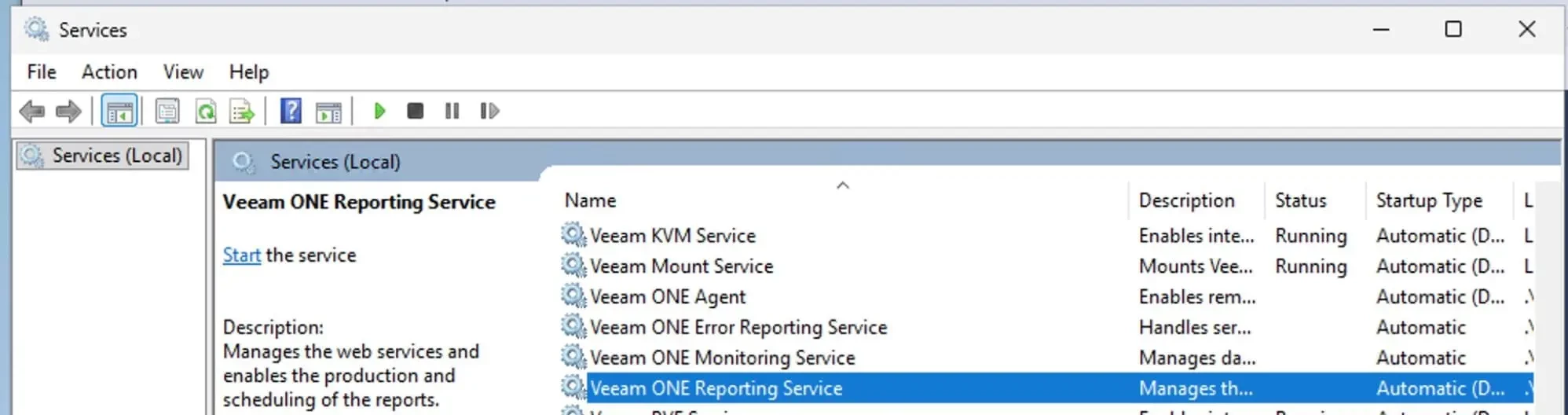Click gear icon beside Veeam ONE Reporting Service
The height and width of the screenshot is (415, 1568).
point(573,387)
